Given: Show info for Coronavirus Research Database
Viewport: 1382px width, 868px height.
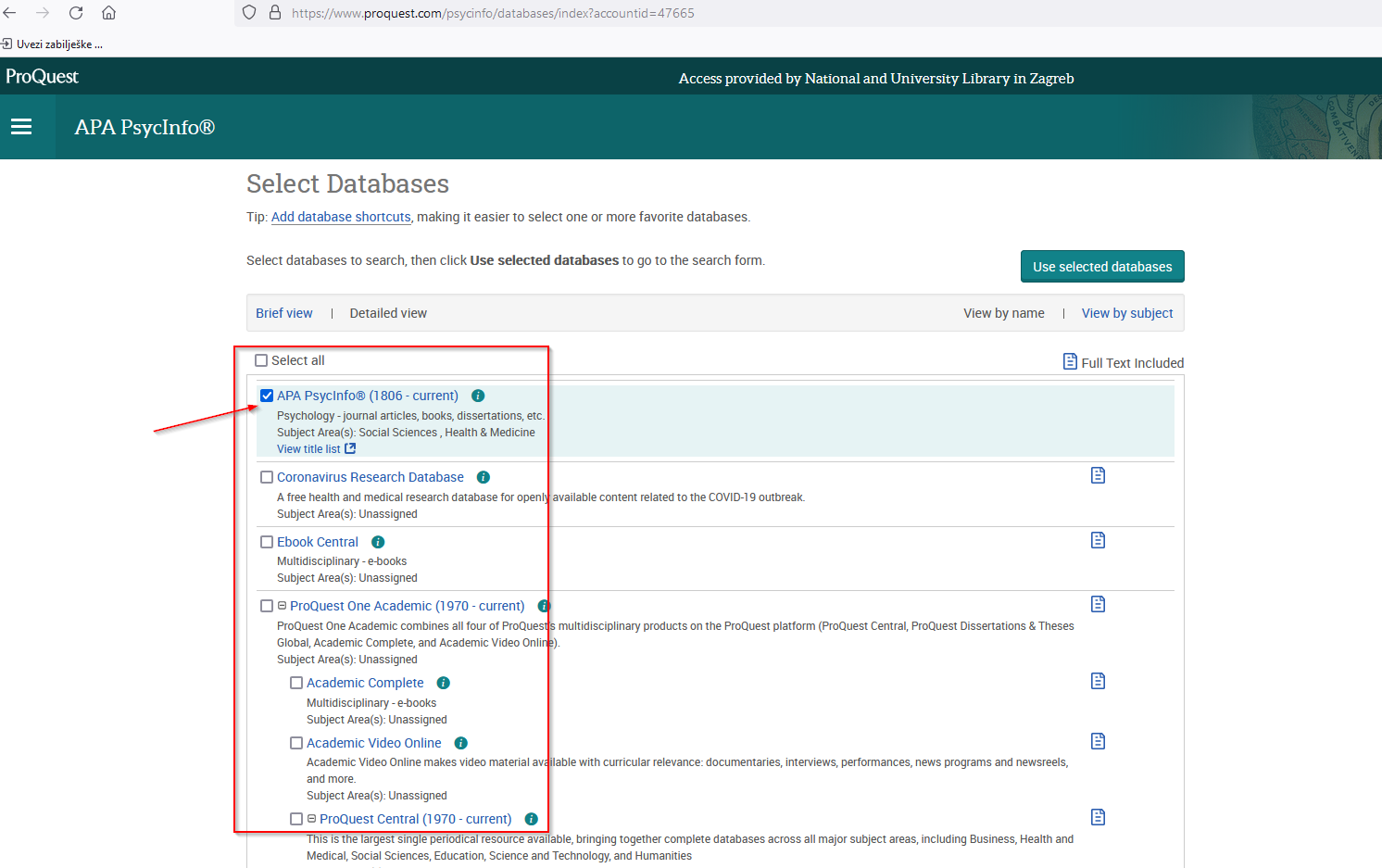Looking at the screenshot, I should coord(483,477).
